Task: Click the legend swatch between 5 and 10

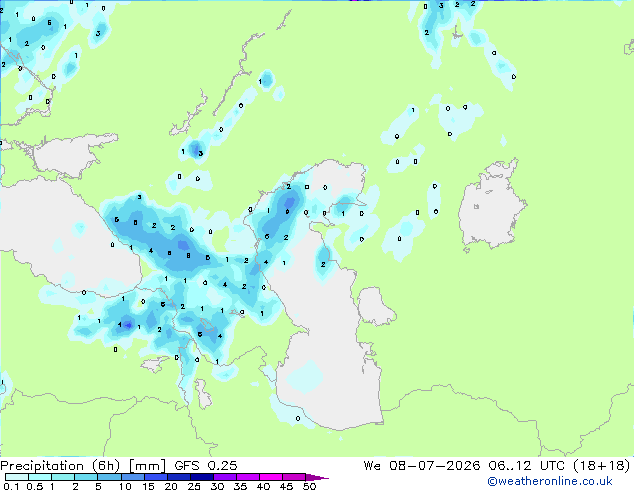Action: 110,477
